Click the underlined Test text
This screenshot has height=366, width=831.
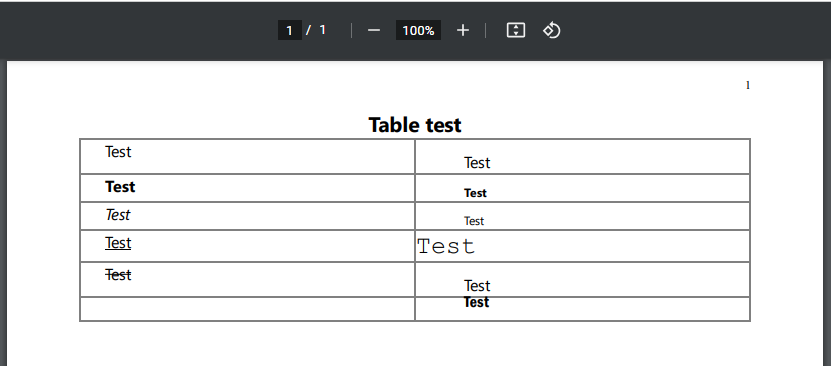click(118, 243)
